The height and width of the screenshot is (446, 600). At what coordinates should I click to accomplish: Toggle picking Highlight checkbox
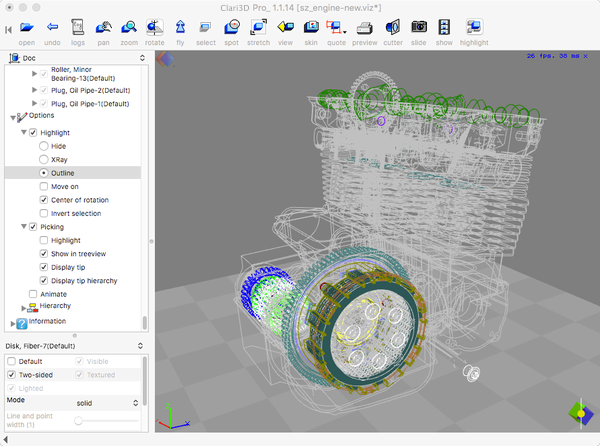tap(44, 240)
